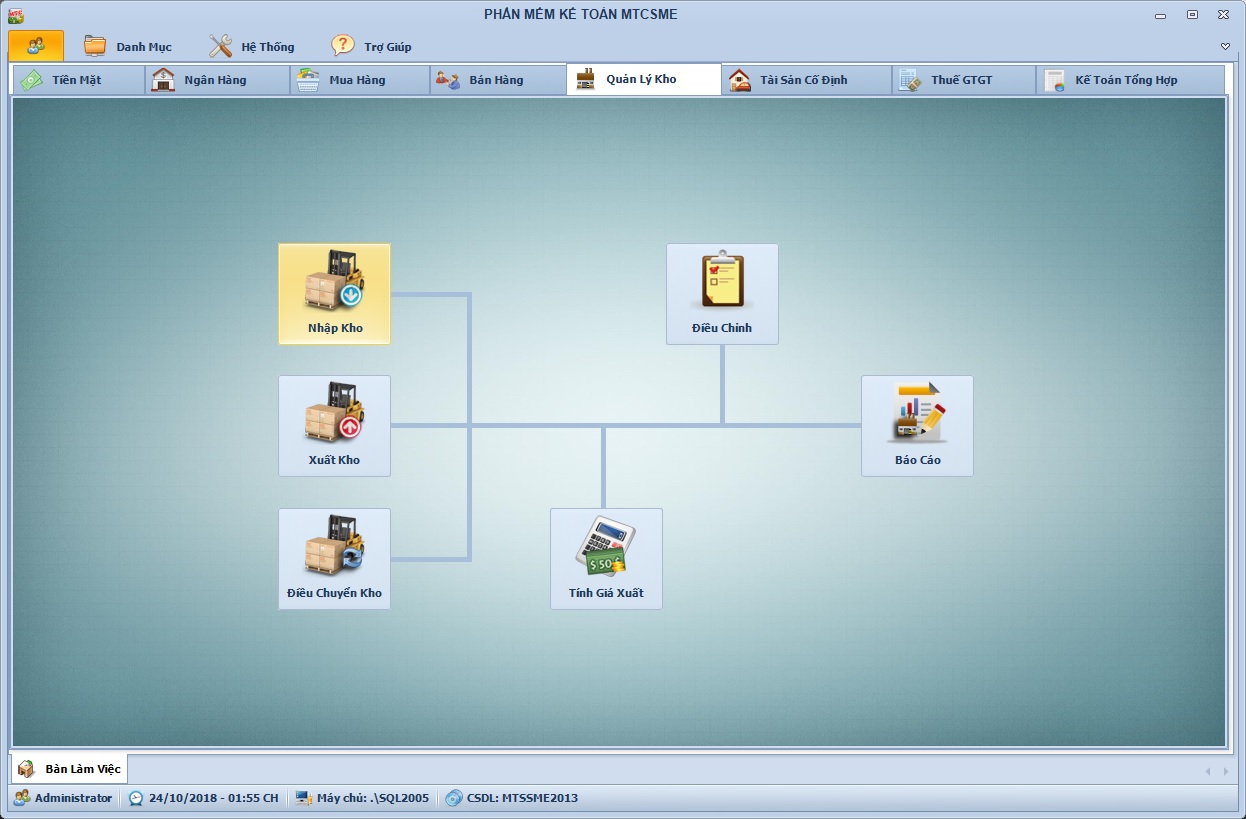Open the Hệ Thống menu
1246x819 pixels.
[x=252, y=47]
